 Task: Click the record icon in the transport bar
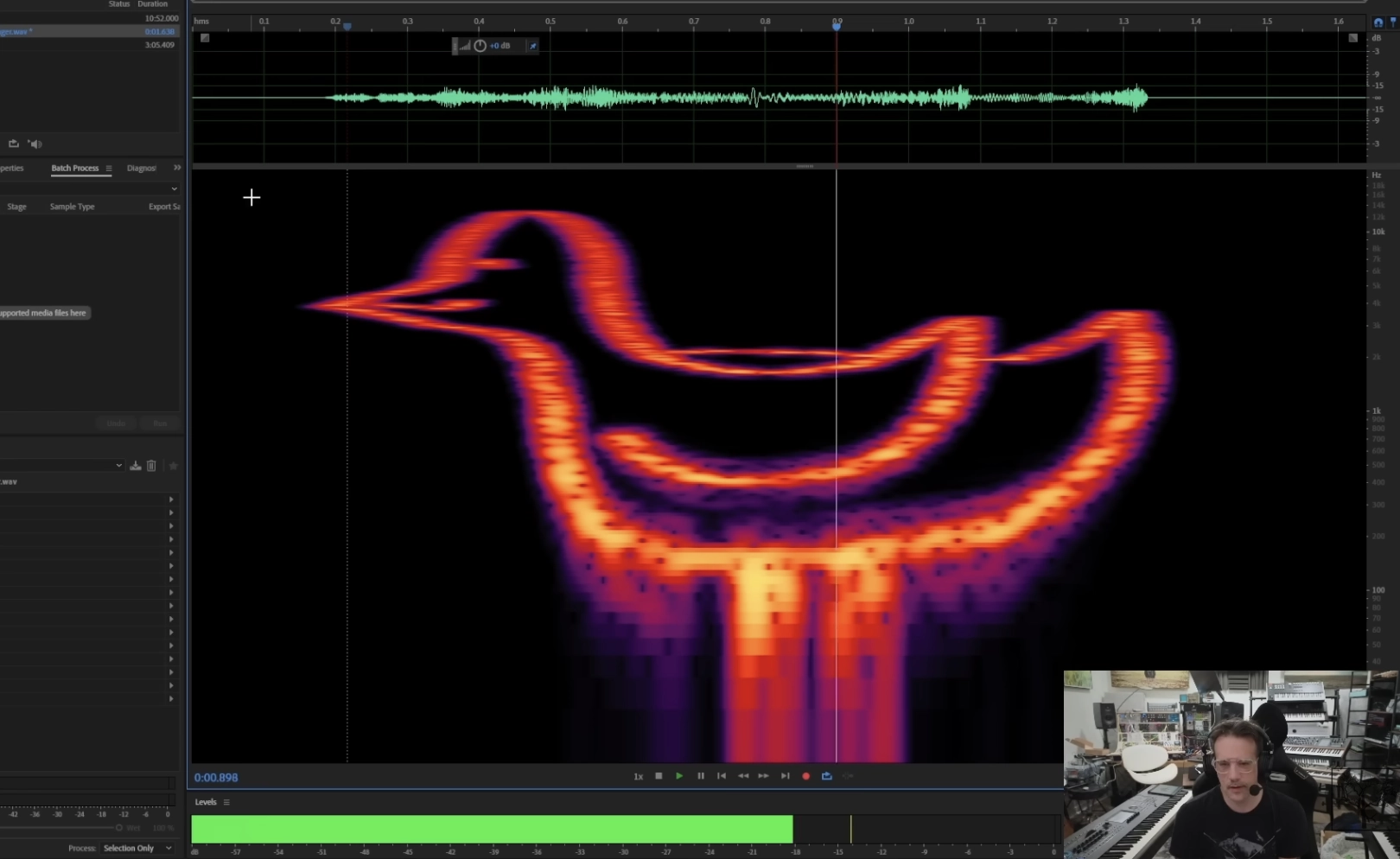(805, 776)
